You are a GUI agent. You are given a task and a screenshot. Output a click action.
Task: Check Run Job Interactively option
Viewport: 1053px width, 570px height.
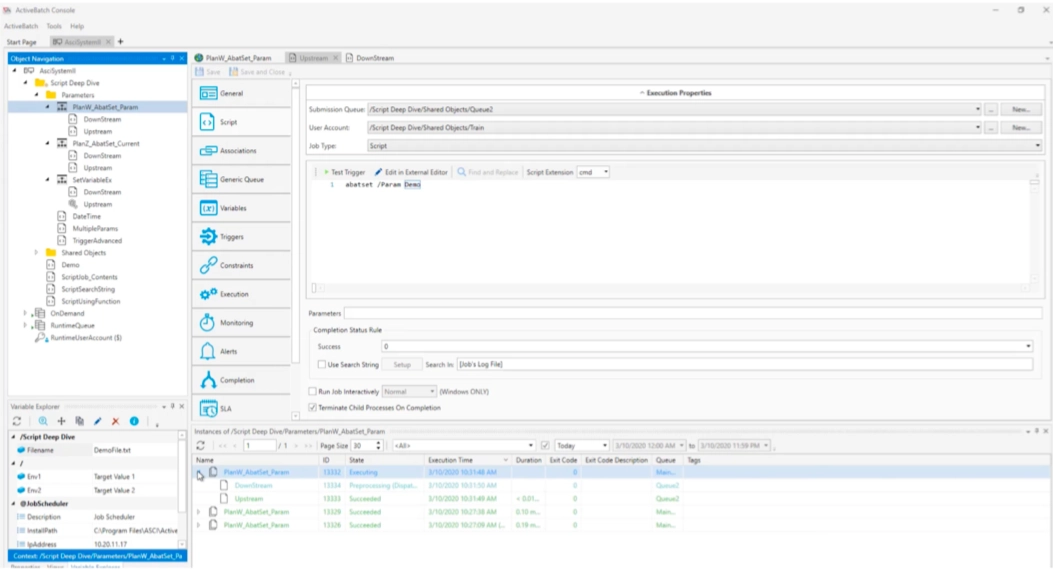312,391
